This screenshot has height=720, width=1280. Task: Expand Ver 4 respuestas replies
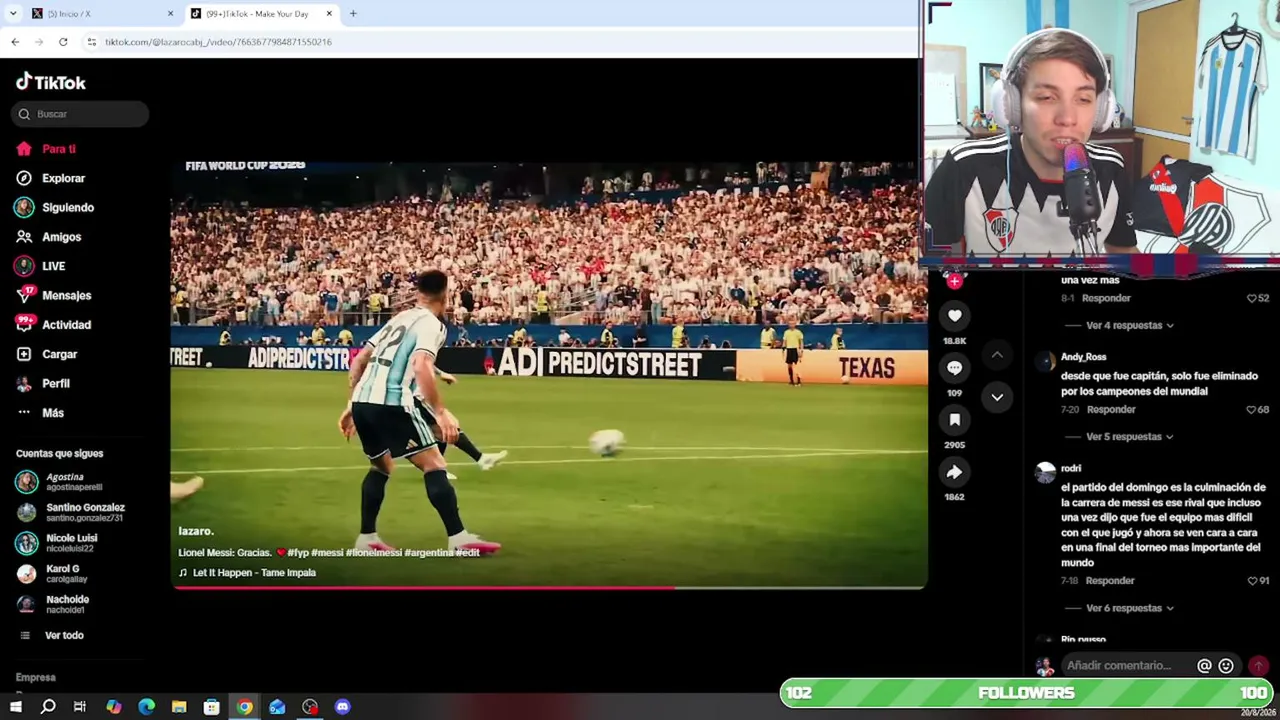coord(1130,325)
